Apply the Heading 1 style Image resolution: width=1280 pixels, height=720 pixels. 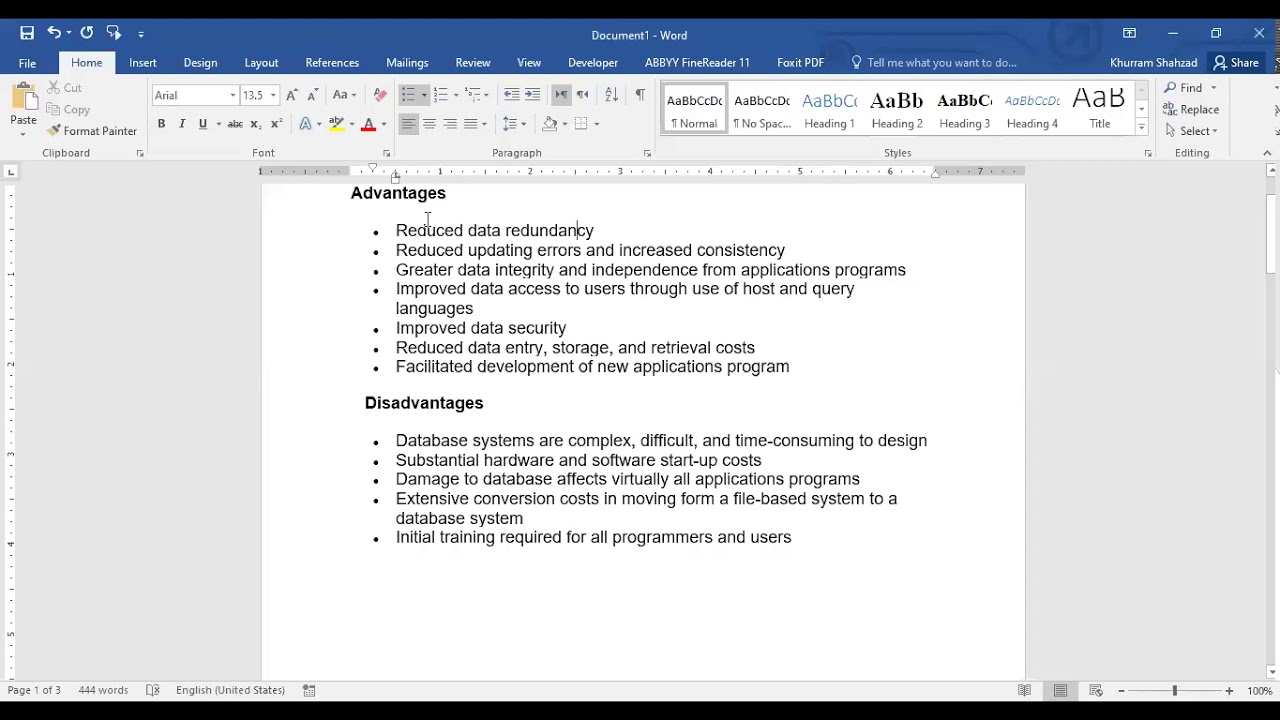click(829, 110)
